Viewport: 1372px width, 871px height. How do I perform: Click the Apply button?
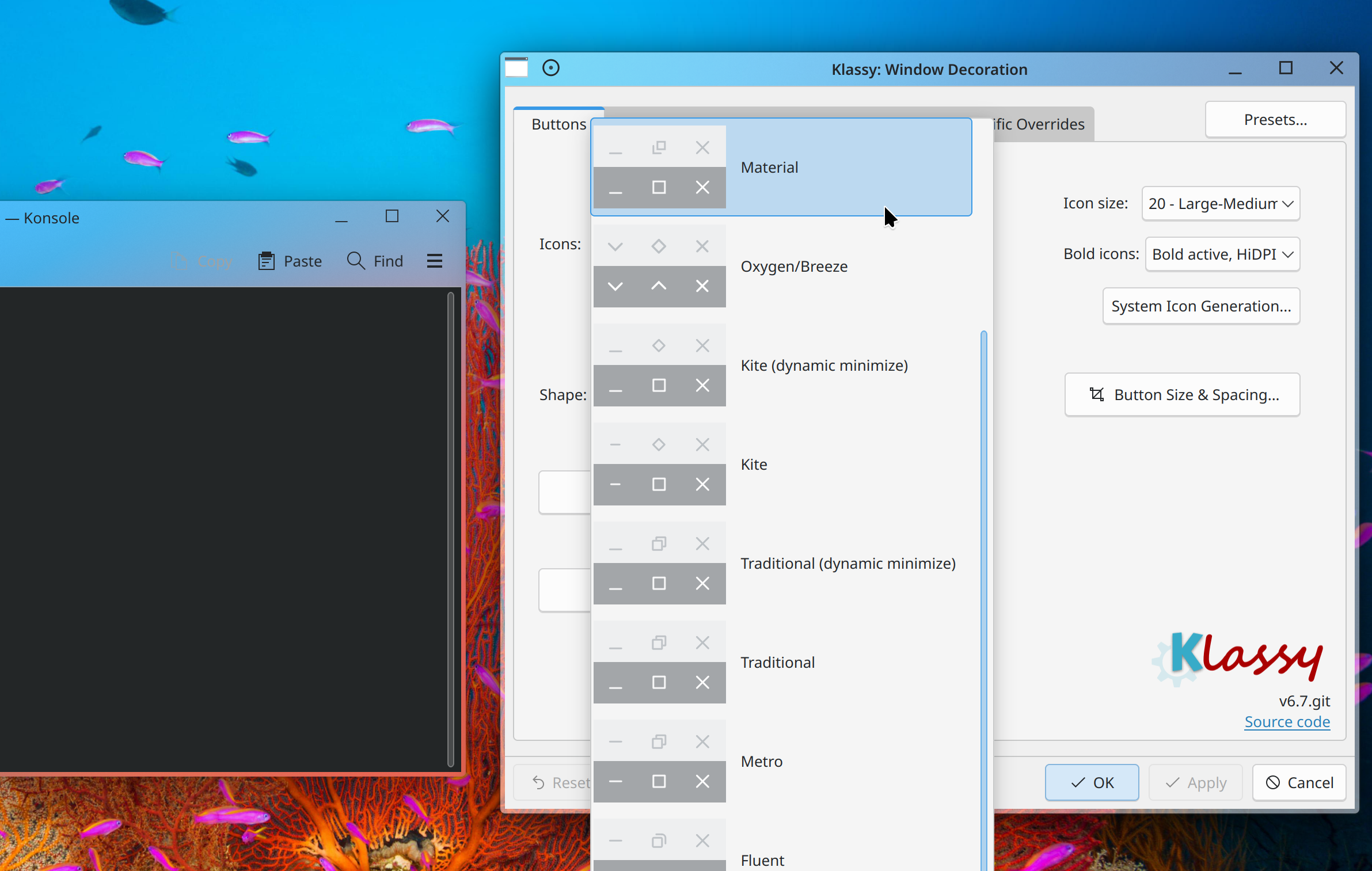[1195, 782]
